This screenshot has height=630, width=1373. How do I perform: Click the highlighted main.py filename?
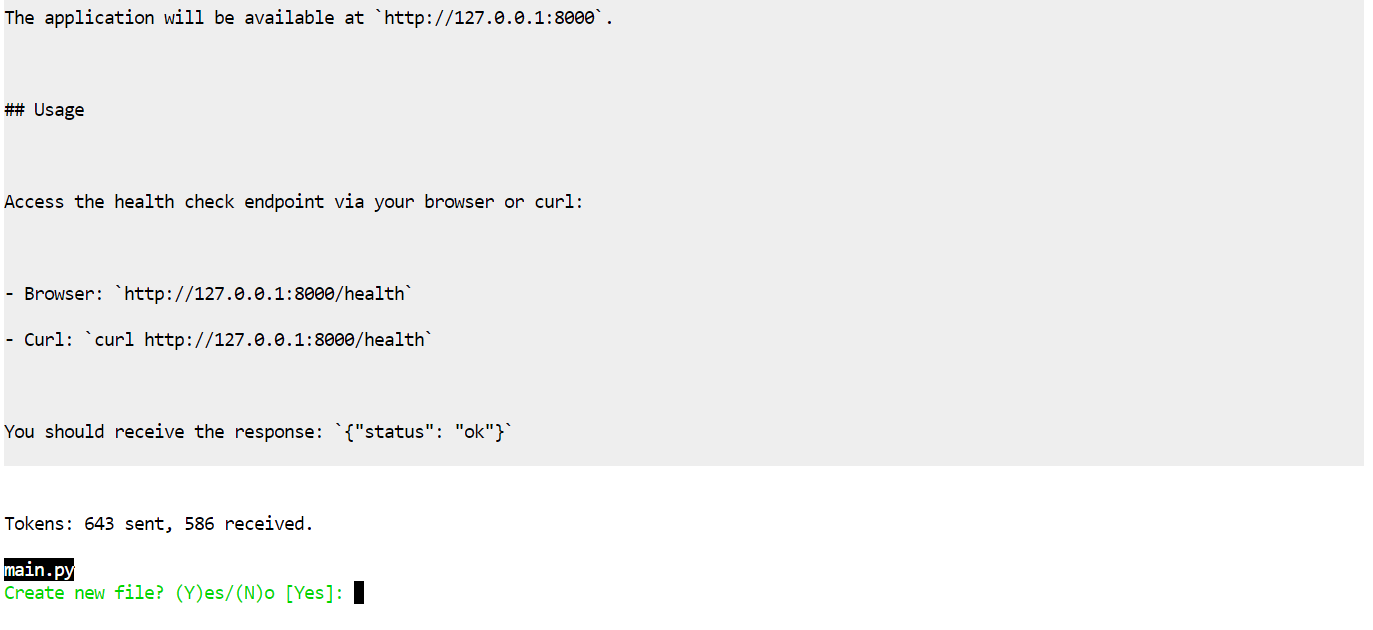click(x=39, y=570)
